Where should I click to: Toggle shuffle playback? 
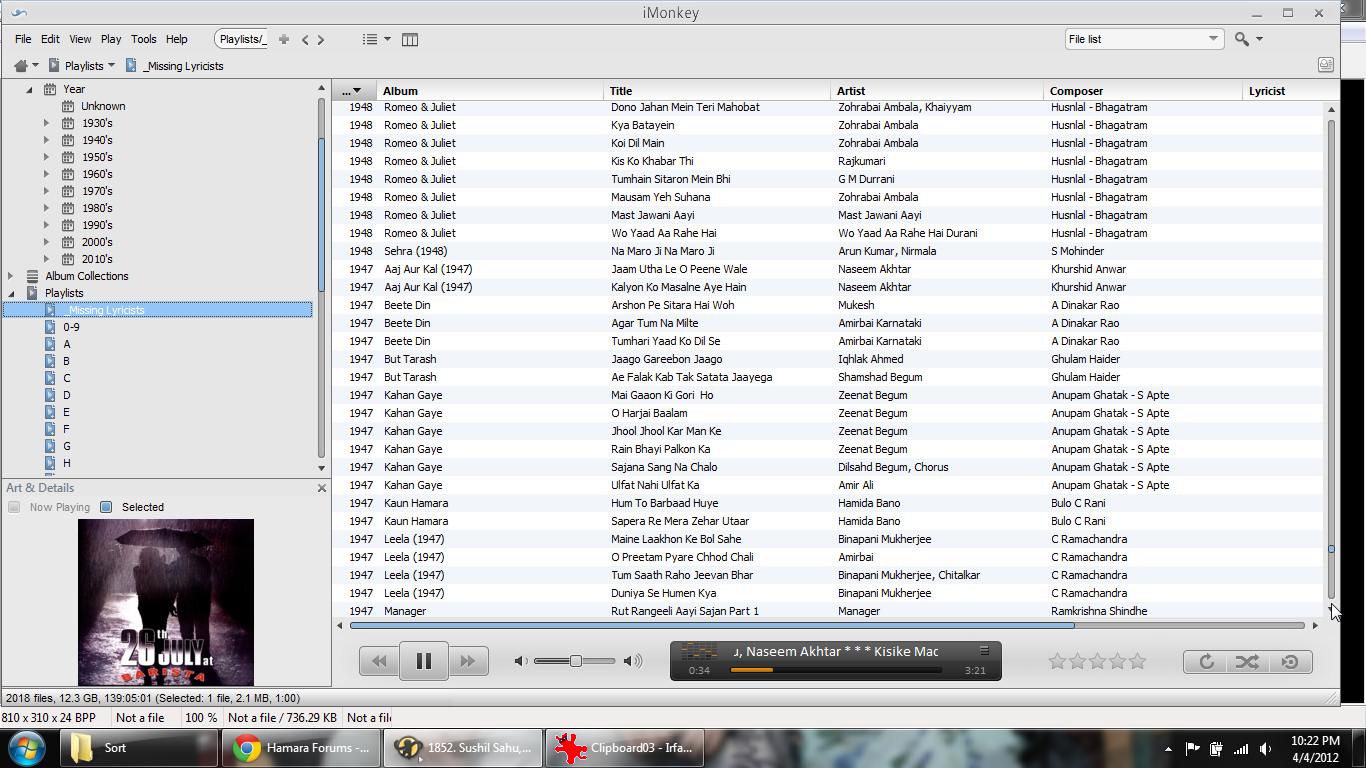1247,661
